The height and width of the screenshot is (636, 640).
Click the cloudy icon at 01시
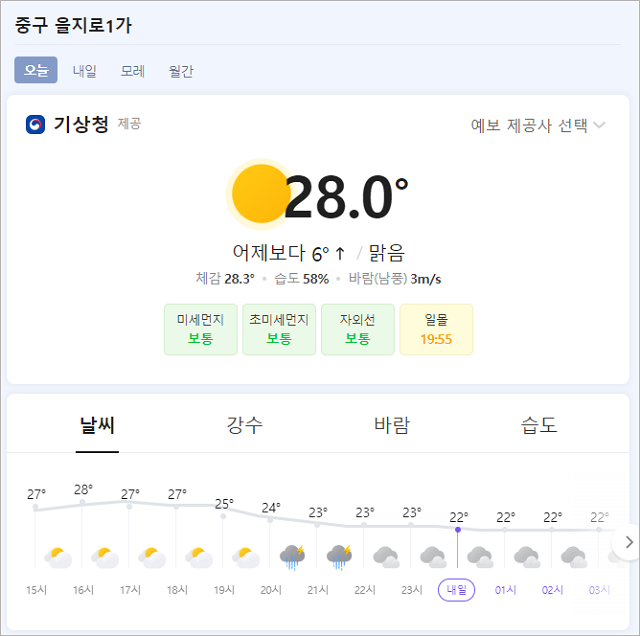click(527, 558)
